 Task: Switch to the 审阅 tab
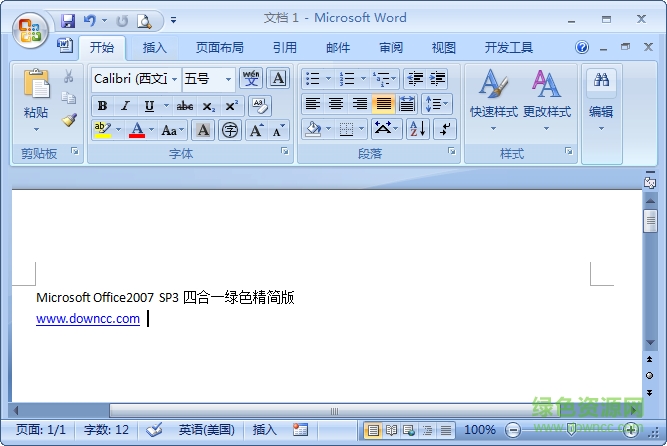coord(391,48)
